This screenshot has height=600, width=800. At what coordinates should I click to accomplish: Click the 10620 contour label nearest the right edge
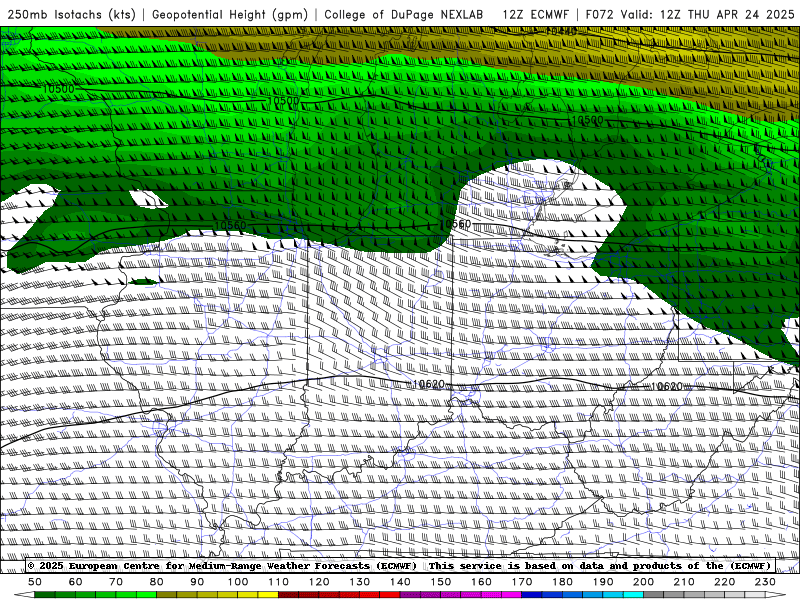(666, 387)
